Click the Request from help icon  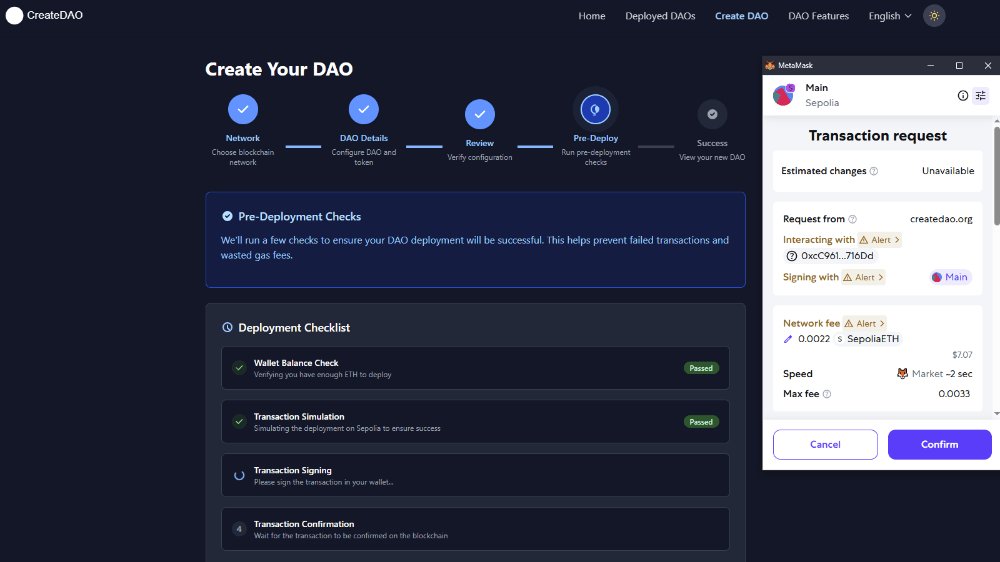(852, 219)
